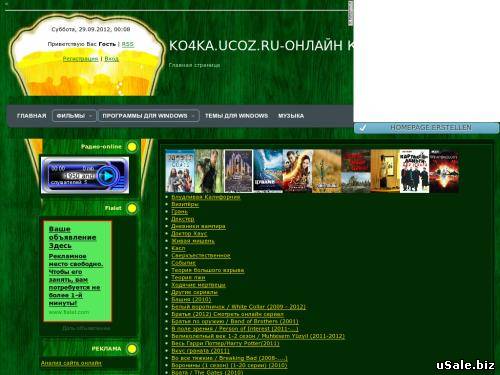500x375 pixels.
Task: Open the ПРОГРАММЫ ДЛЯ WINDOWS dropdown menu
Action: pos(149,116)
